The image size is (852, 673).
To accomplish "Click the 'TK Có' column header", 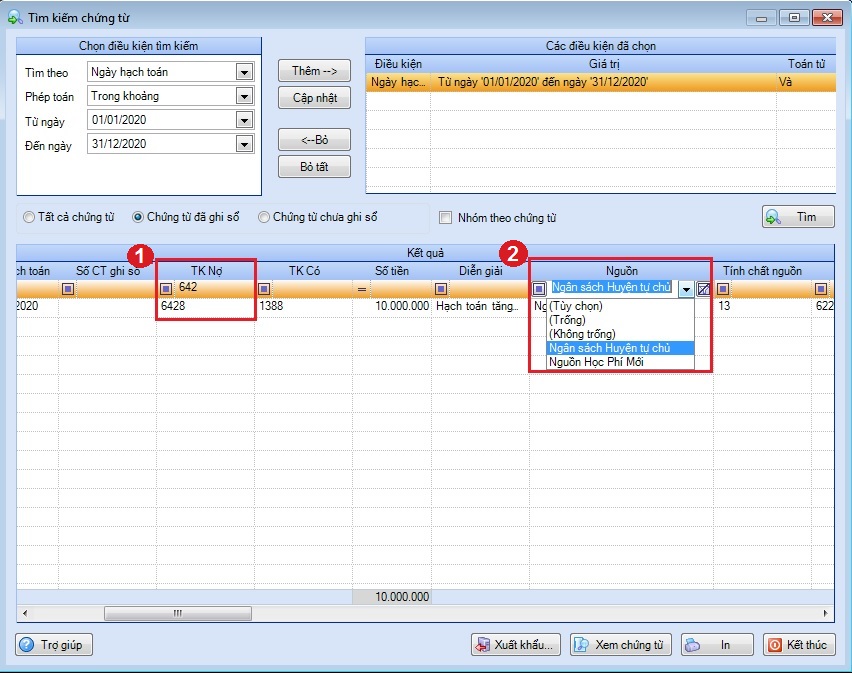I will 304,271.
